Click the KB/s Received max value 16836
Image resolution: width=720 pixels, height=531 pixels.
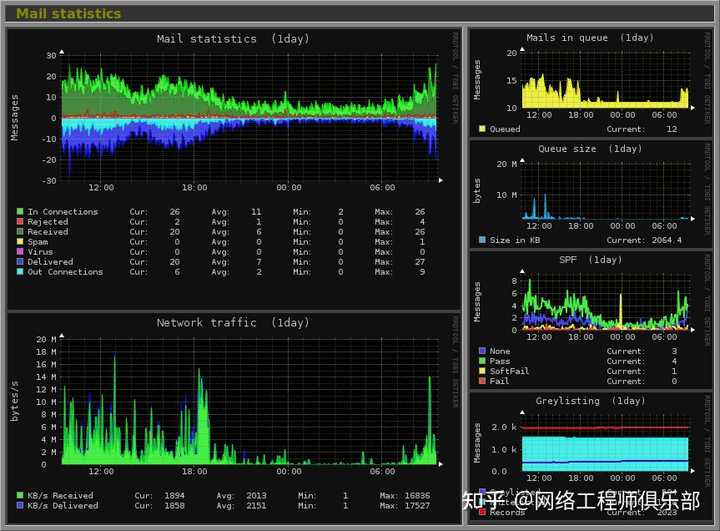(417, 496)
